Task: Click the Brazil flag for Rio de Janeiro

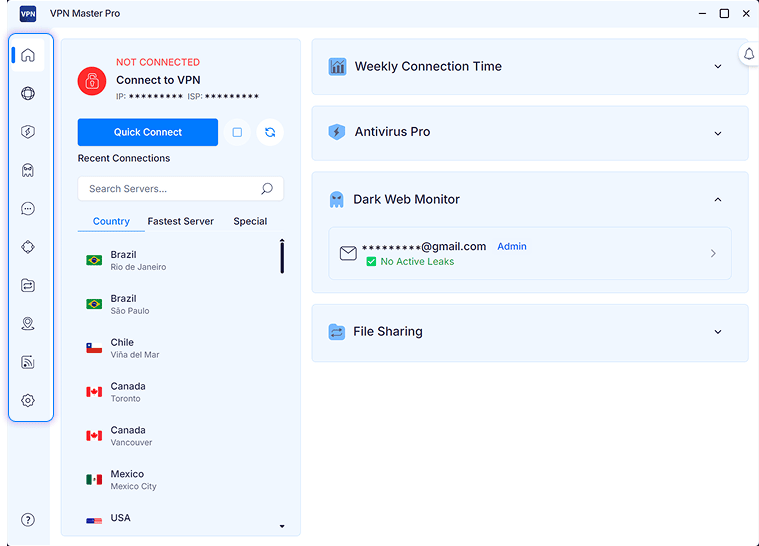Action: (x=94, y=260)
